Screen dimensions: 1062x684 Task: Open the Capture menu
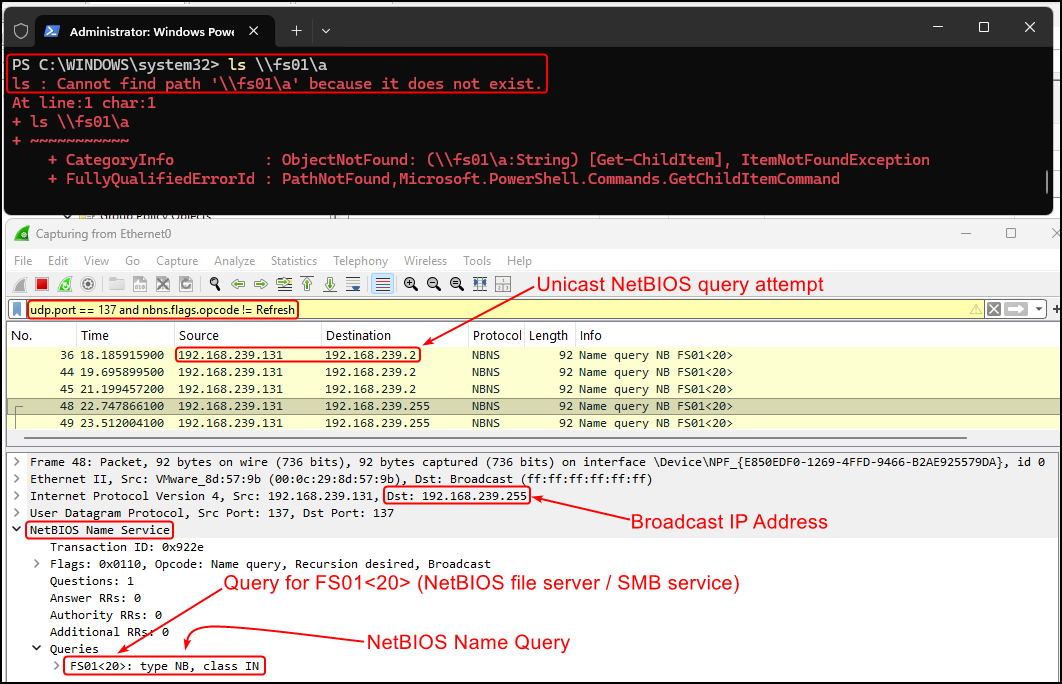[177, 261]
